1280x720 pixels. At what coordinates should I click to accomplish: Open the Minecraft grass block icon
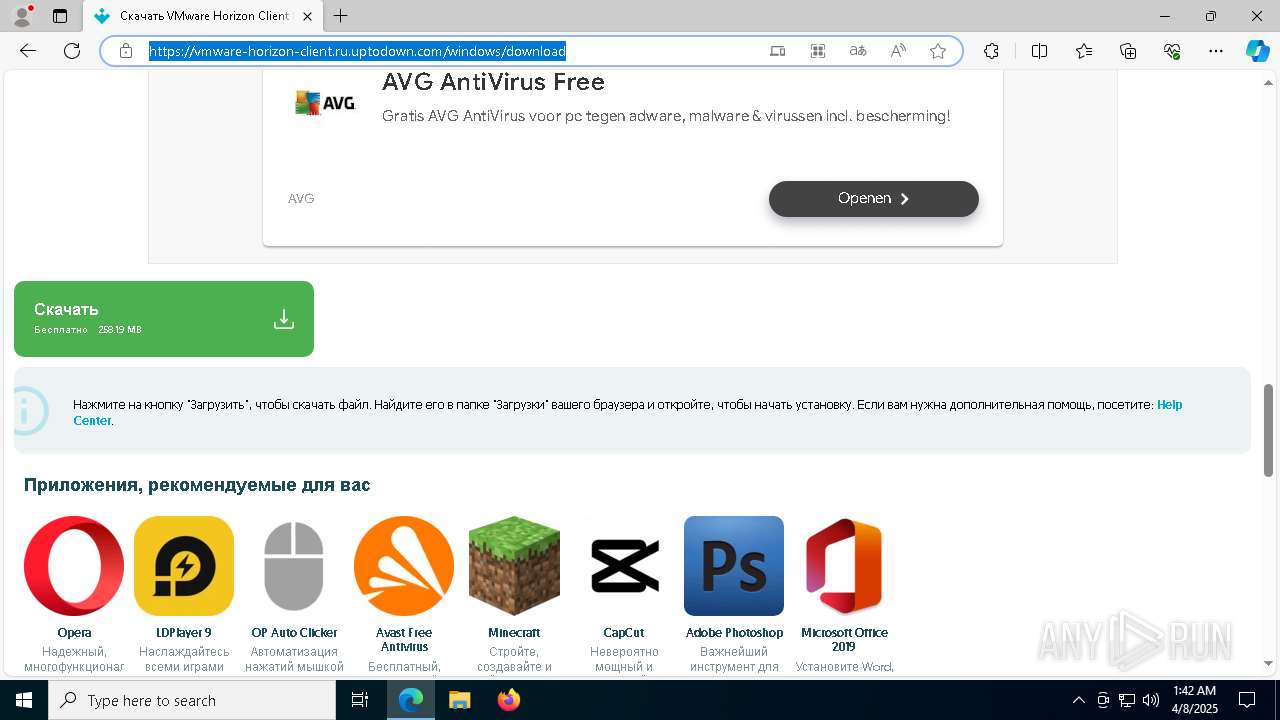pyautogui.click(x=514, y=566)
